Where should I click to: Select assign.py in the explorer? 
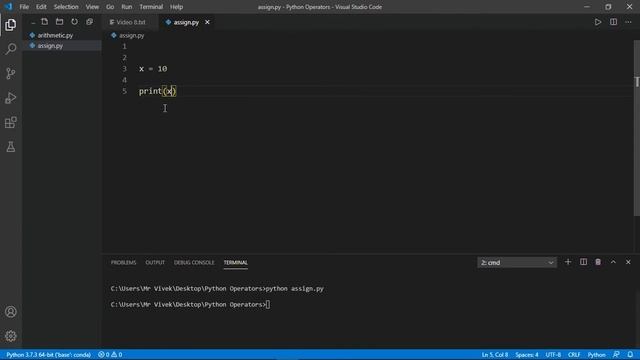click(50, 46)
